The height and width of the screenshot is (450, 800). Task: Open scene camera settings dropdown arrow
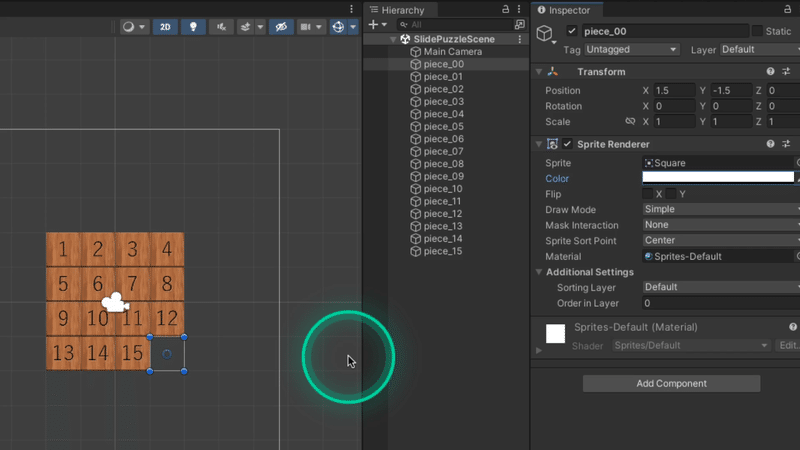click(x=319, y=27)
